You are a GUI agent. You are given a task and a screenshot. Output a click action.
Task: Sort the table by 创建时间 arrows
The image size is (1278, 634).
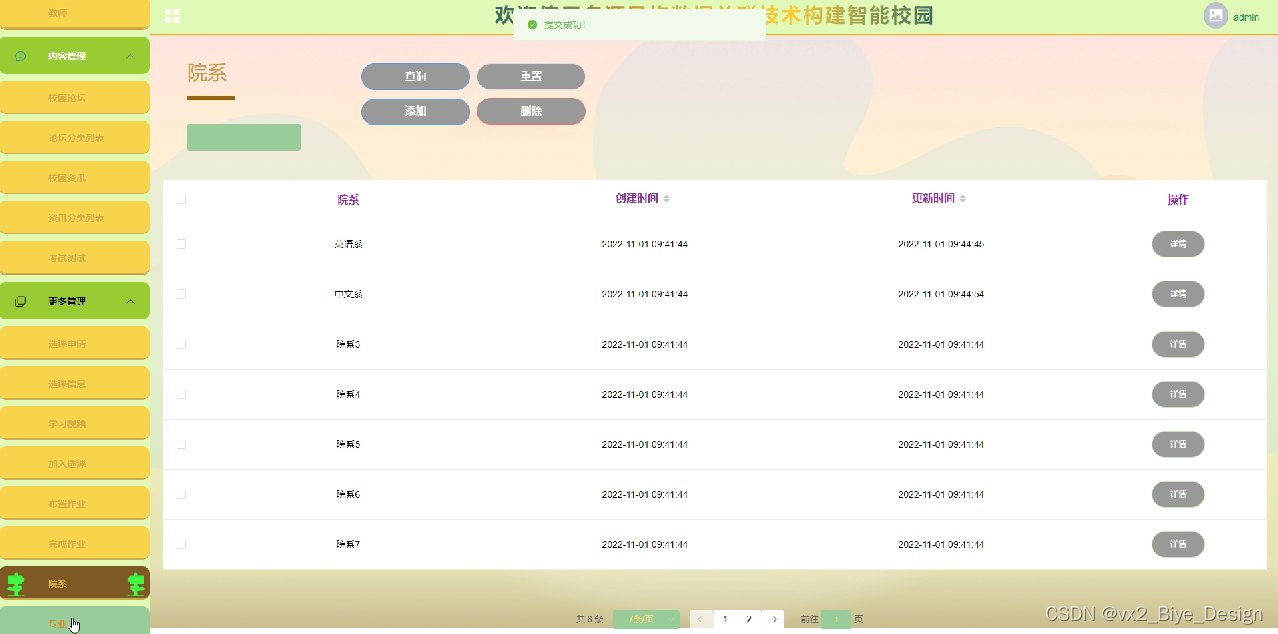tap(667, 199)
